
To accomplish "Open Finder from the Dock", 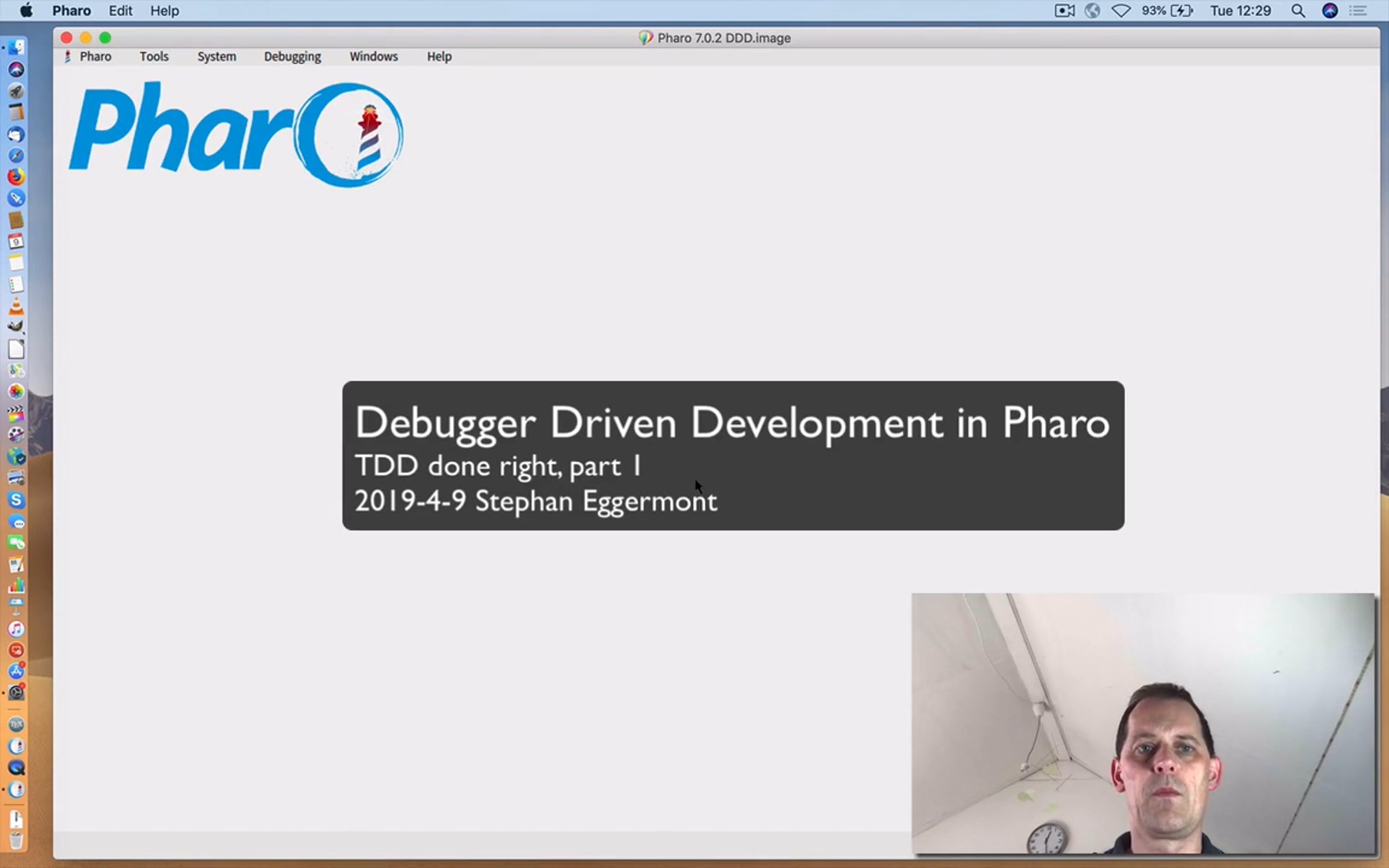I will pos(16,47).
